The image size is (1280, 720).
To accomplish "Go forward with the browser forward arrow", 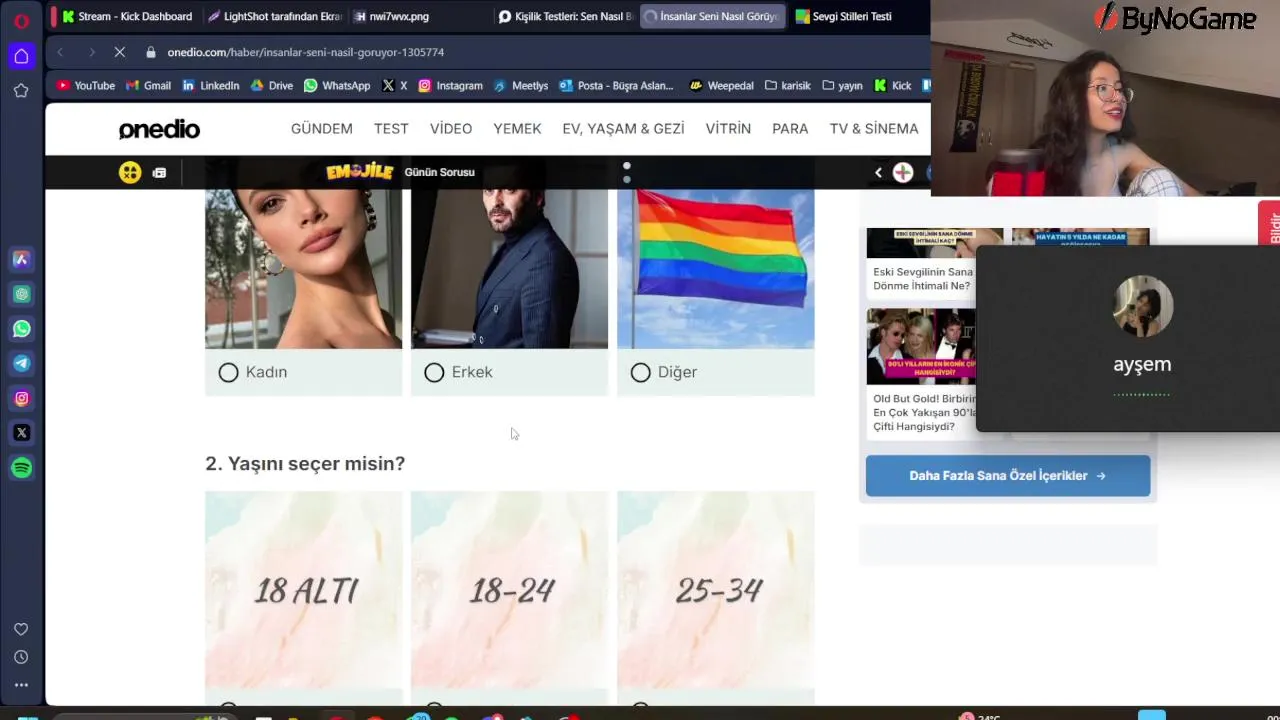I will (91, 52).
